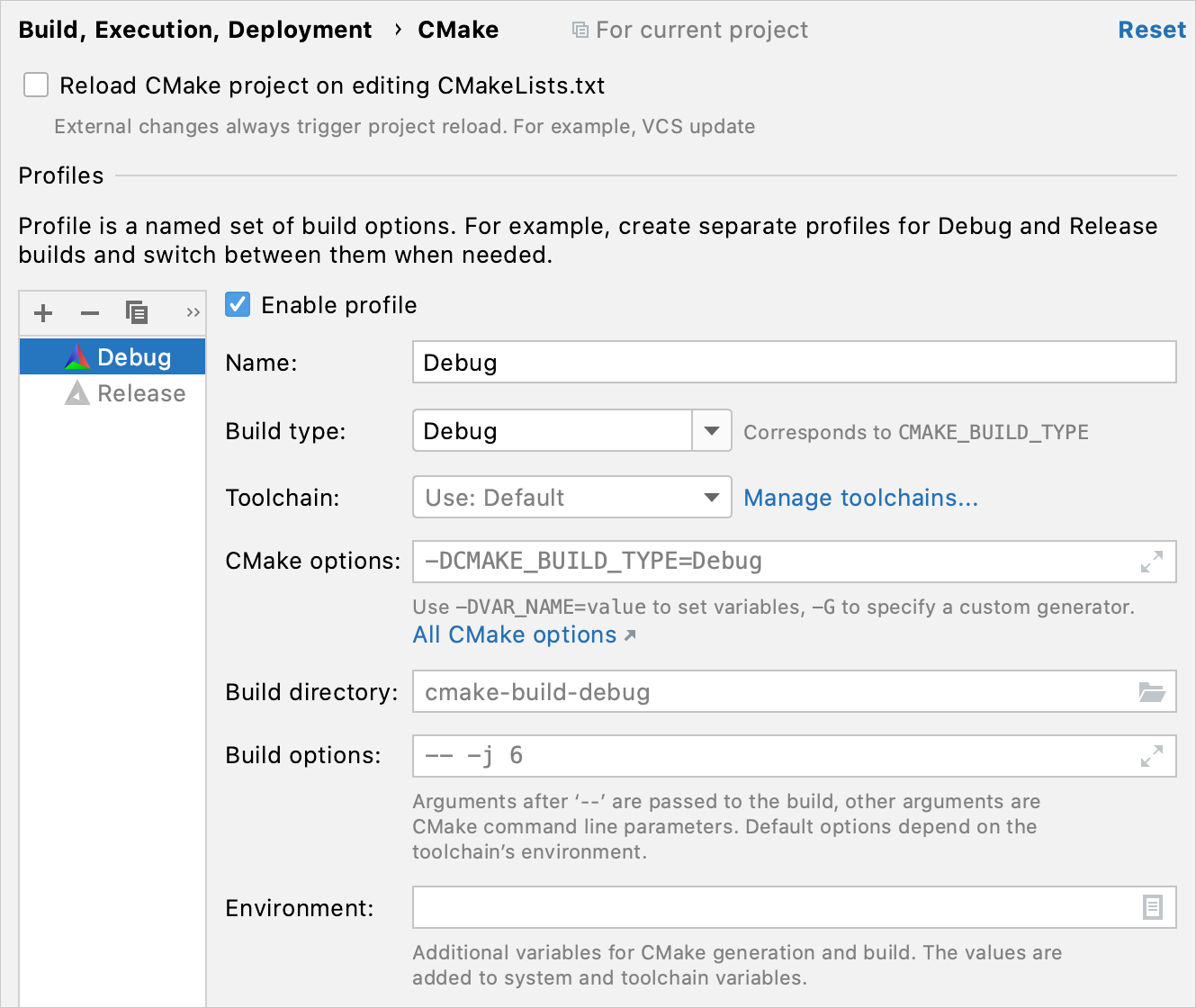Click the copy profile icon
The image size is (1196, 1008).
(x=137, y=313)
